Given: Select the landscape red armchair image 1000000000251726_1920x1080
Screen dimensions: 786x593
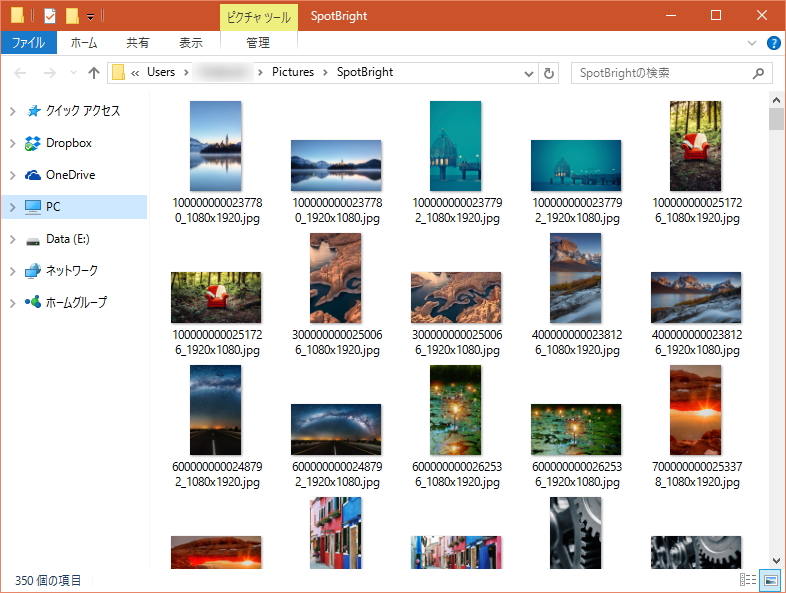Looking at the screenshot, I should pos(216,297).
